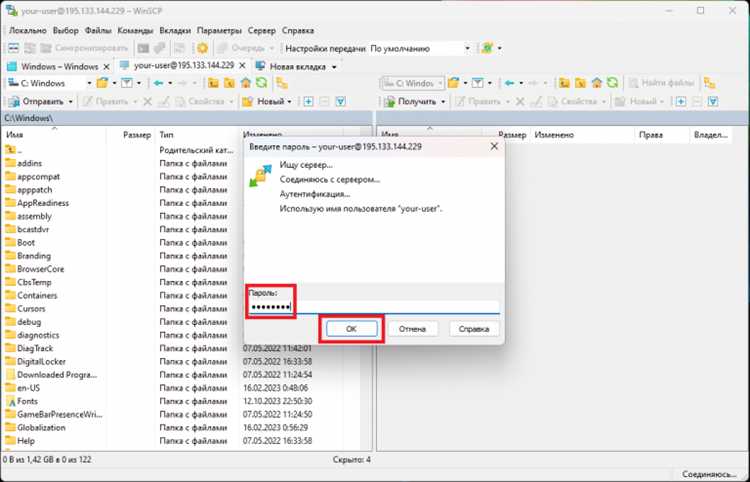Select the Globalization folder
The height and width of the screenshot is (482, 750).
[41, 427]
